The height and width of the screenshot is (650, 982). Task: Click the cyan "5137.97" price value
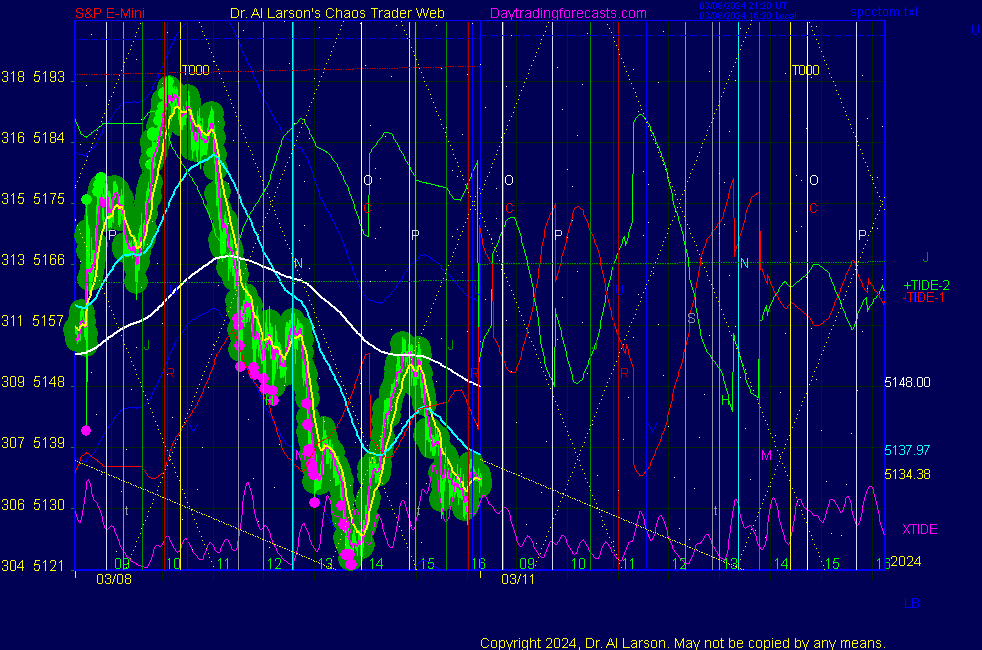click(x=907, y=450)
